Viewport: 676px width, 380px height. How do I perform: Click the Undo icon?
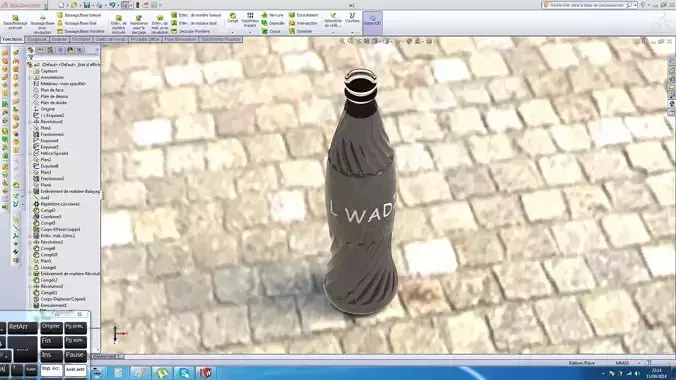click(112, 5)
